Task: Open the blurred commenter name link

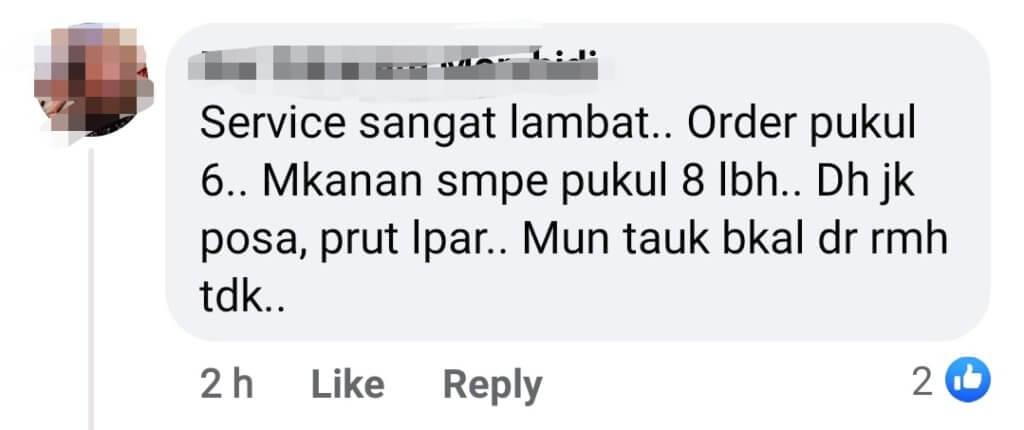Action: pyautogui.click(x=393, y=66)
